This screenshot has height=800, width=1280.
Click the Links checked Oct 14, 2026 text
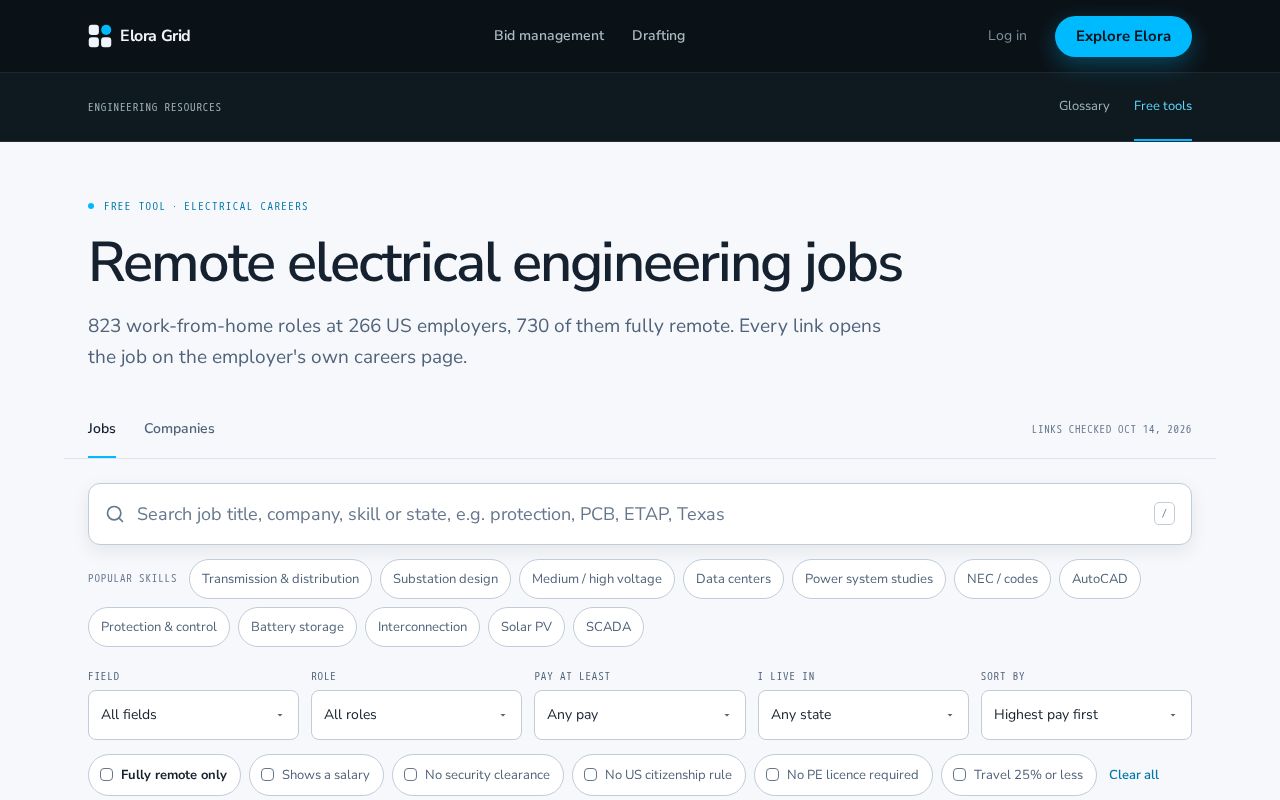1112,429
